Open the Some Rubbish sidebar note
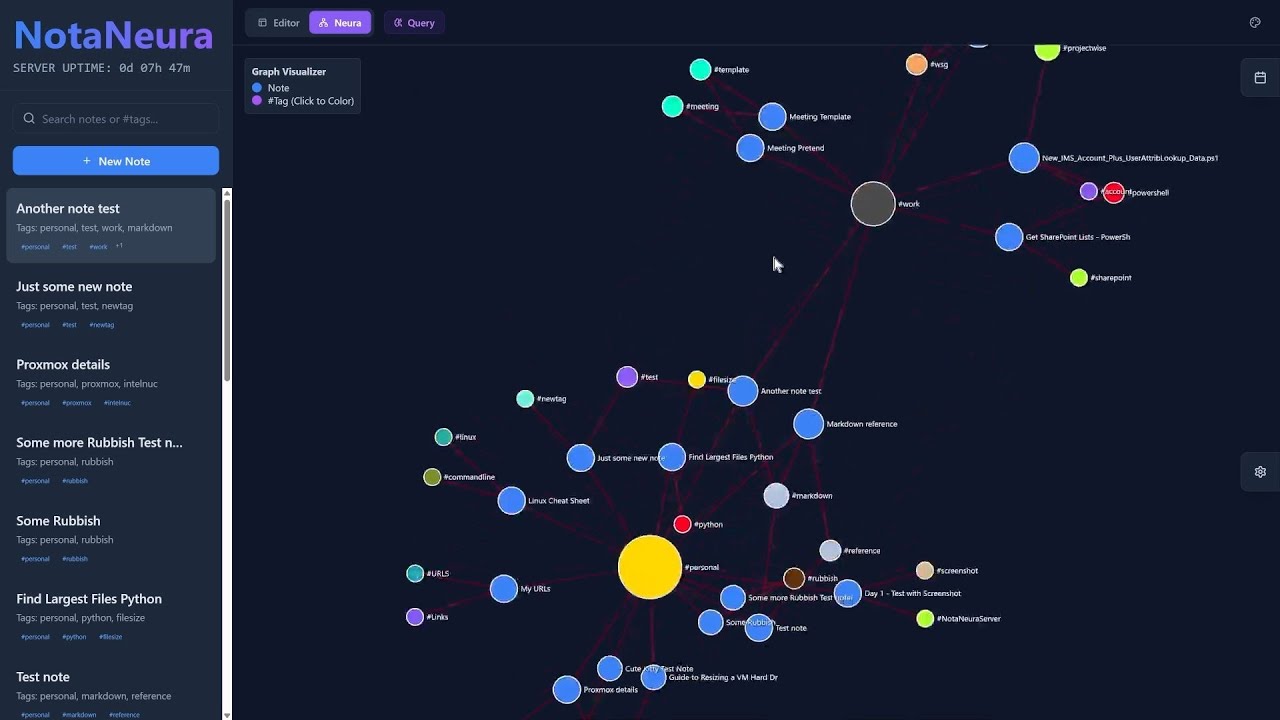Viewport: 1280px width, 720px height. [111, 538]
